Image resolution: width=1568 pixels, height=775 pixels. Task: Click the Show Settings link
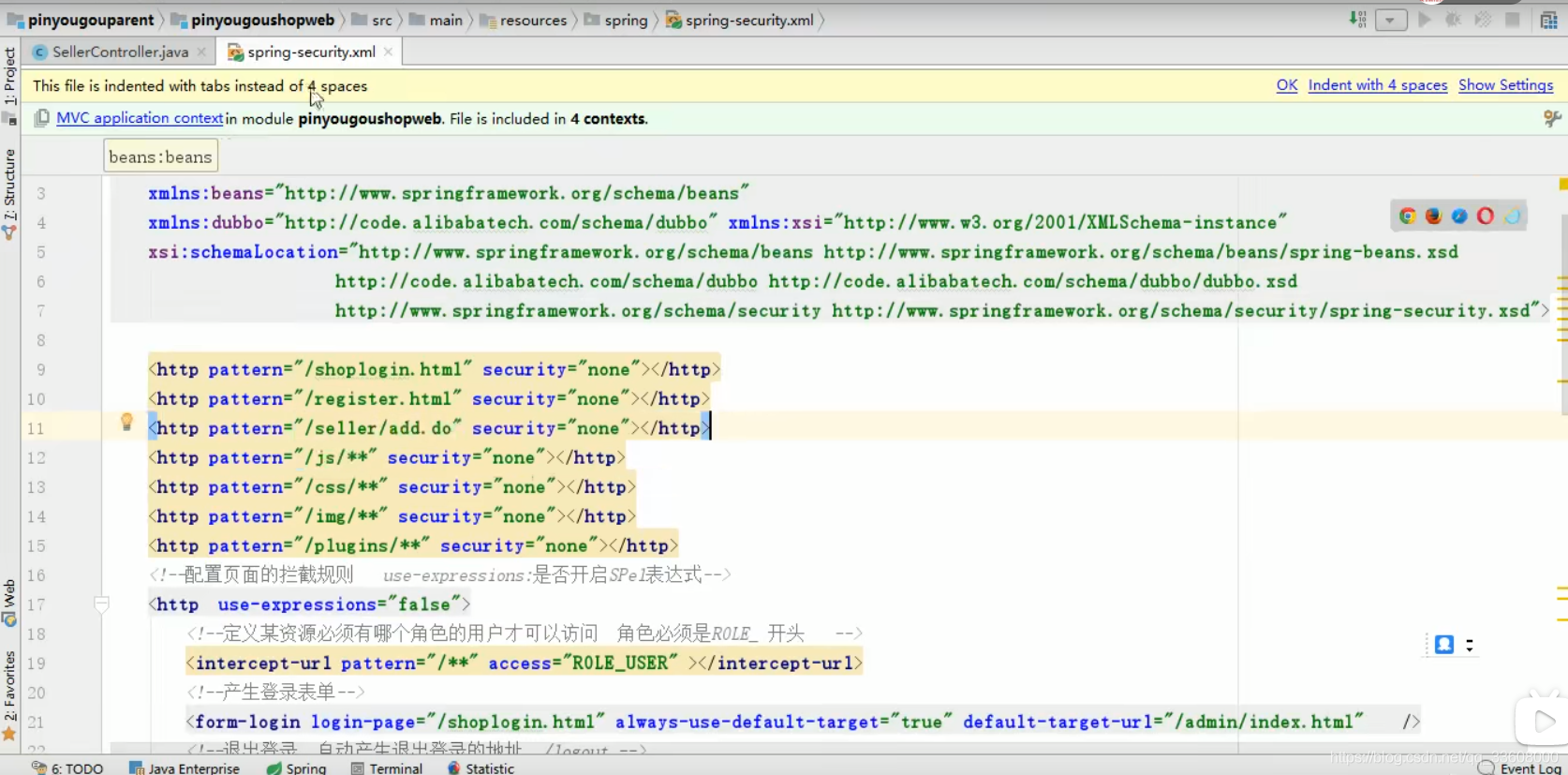pos(1505,85)
